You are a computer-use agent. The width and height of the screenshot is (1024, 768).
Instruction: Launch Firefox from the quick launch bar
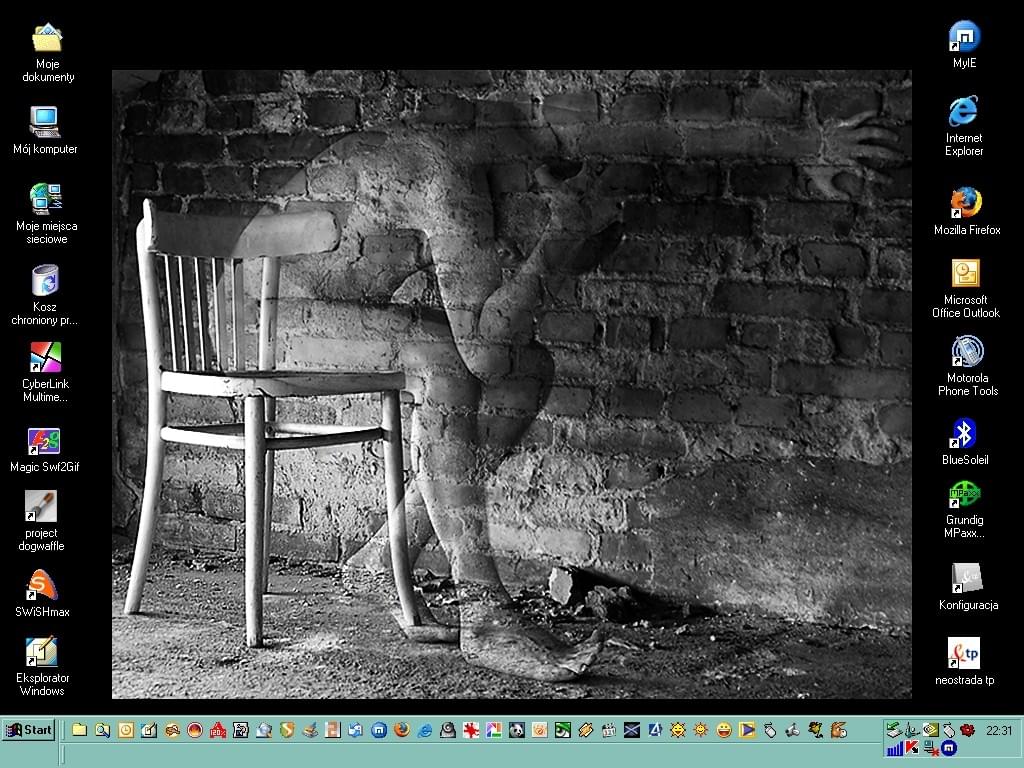pos(402,730)
